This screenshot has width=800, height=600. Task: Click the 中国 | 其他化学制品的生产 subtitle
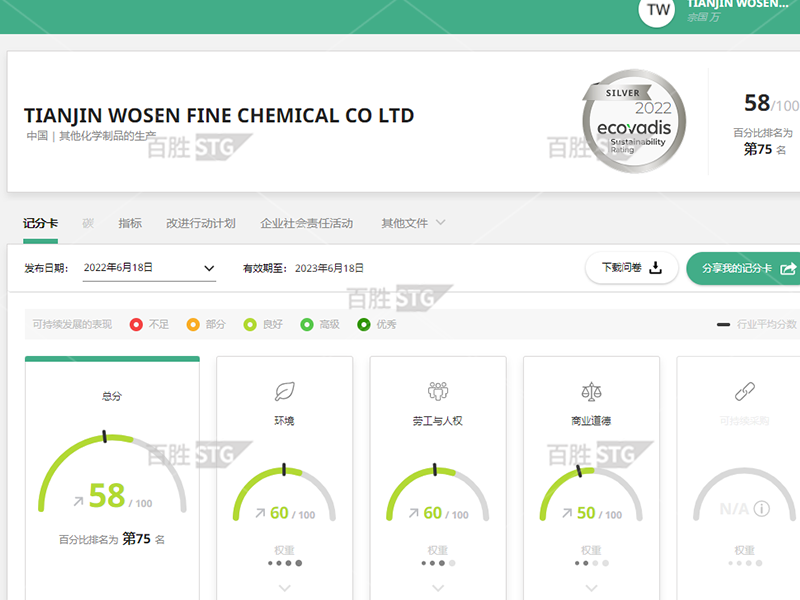91,136
